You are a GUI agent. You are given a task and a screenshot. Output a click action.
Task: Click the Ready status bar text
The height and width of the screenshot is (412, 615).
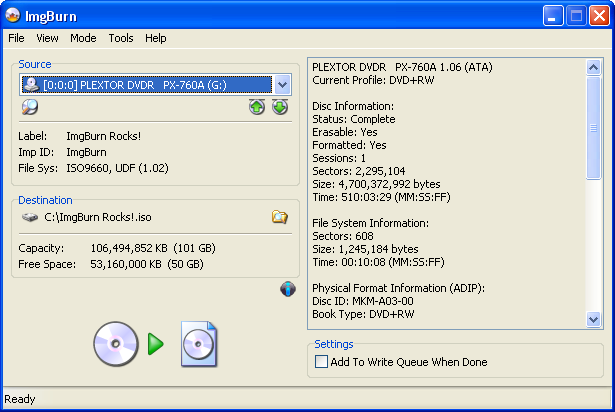[x=20, y=399]
